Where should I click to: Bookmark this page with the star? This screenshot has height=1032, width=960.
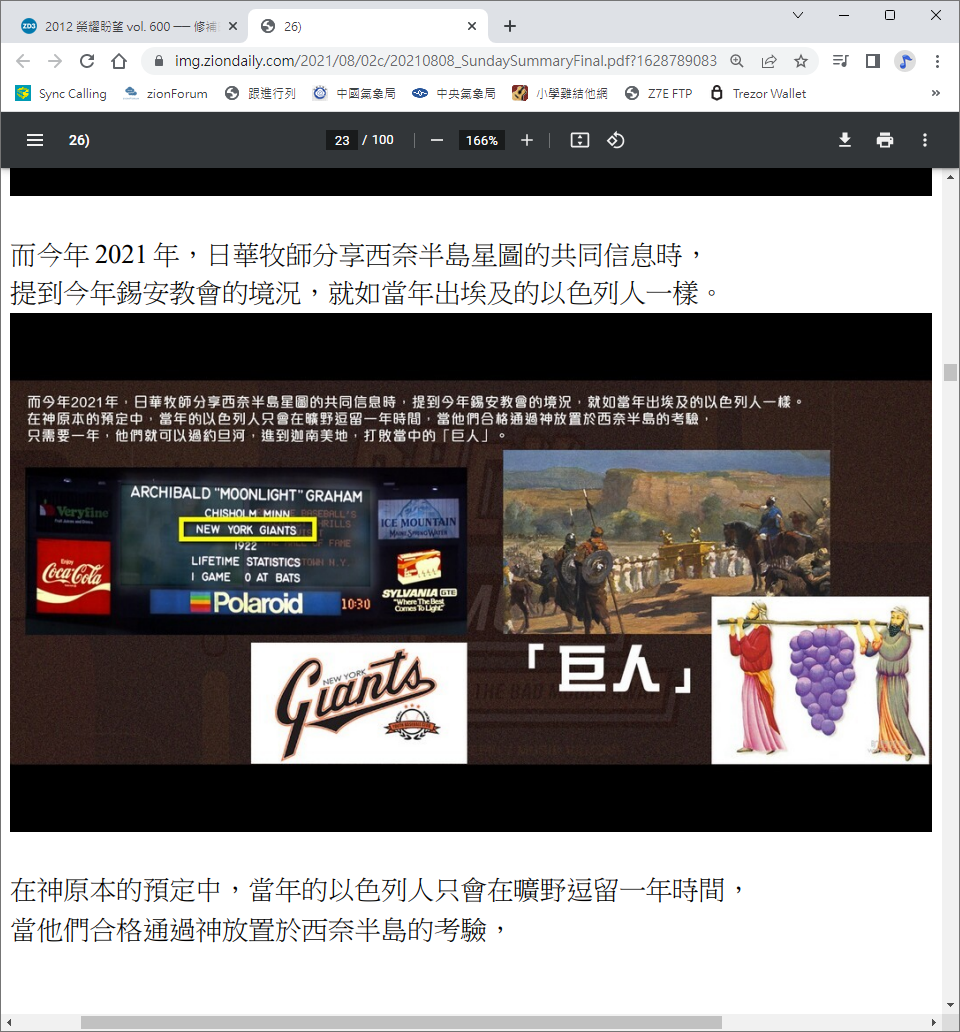[801, 61]
